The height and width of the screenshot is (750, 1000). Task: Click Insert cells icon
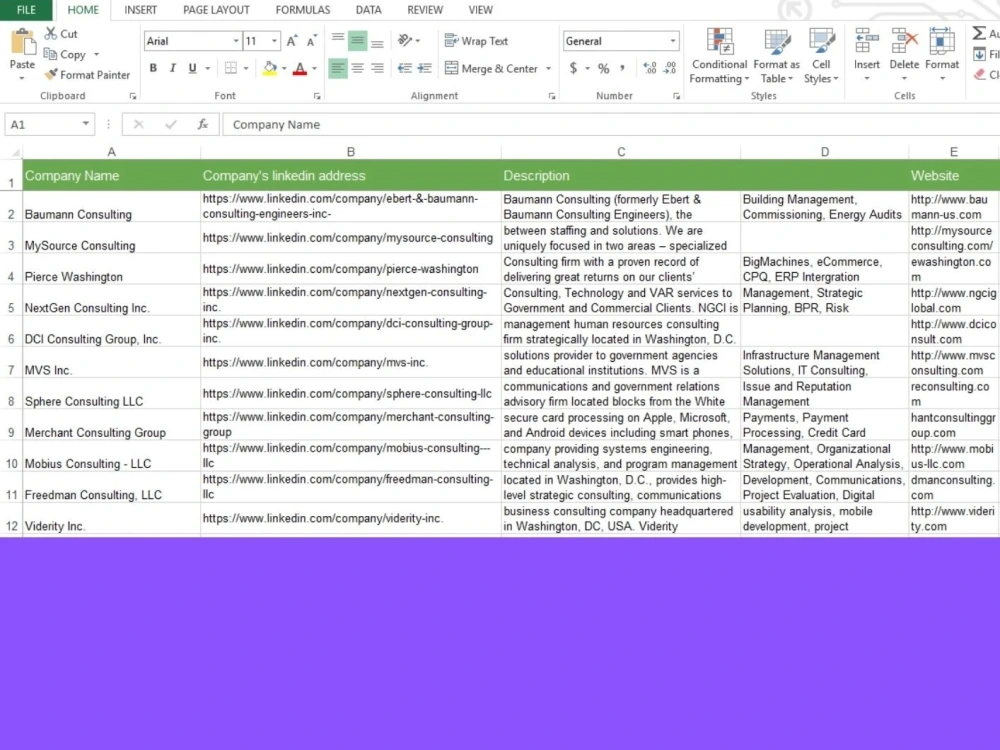pyautogui.click(x=867, y=41)
